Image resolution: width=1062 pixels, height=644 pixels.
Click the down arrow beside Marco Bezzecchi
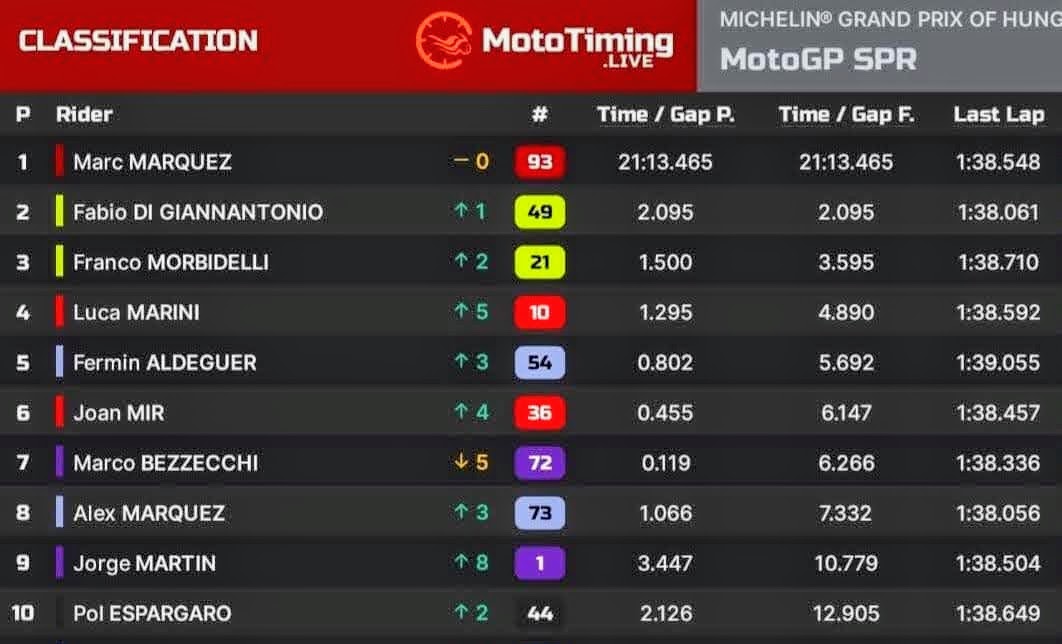click(461, 463)
